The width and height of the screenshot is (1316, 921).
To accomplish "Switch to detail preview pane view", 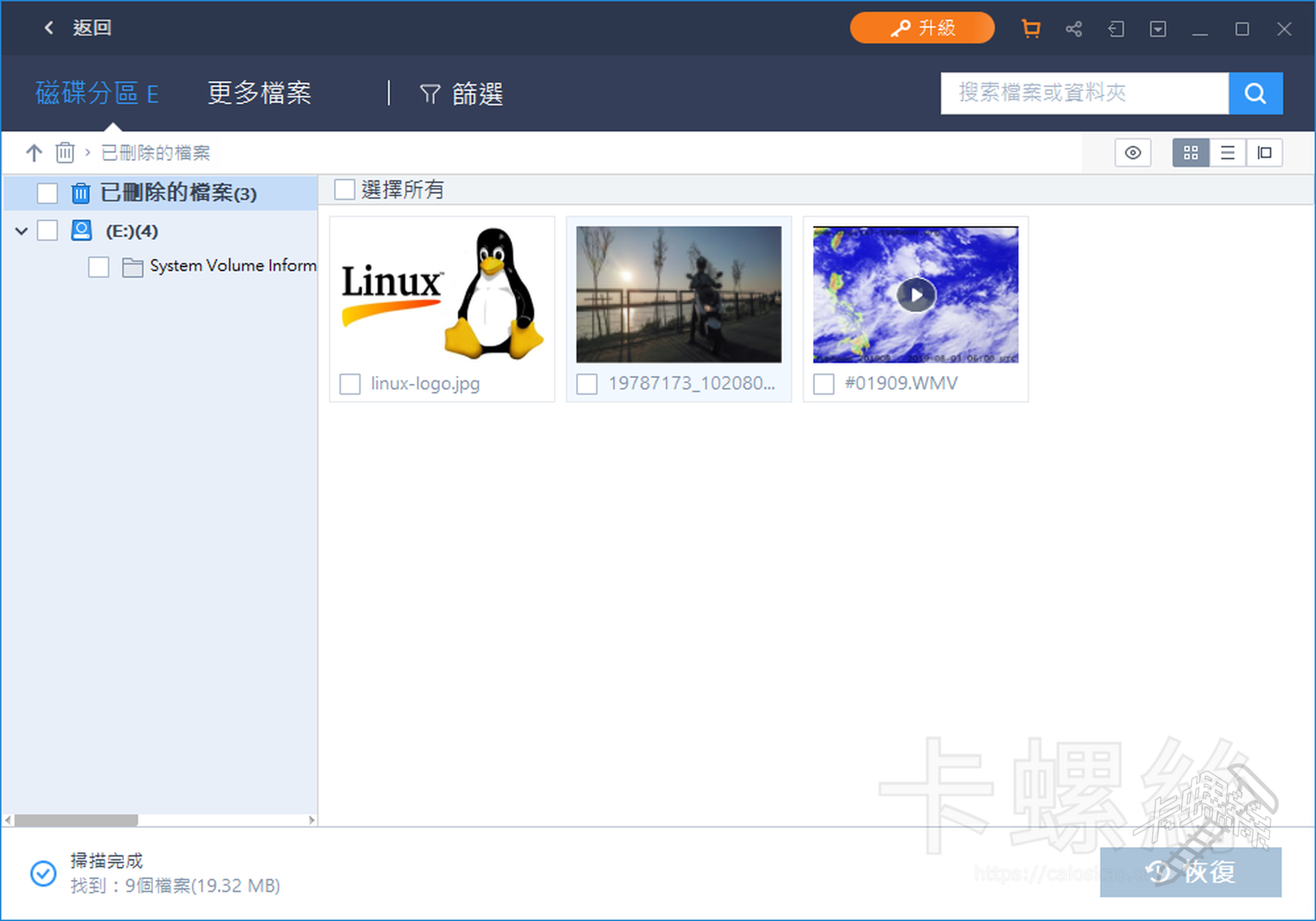I will click(x=1265, y=153).
